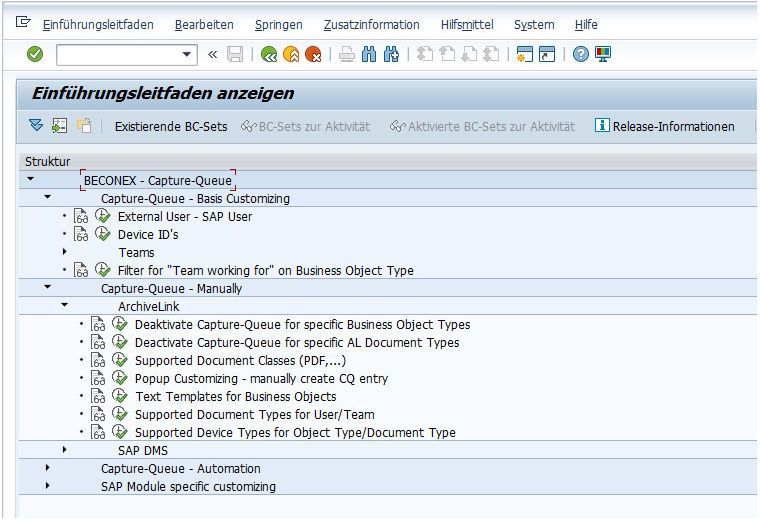Collapse Capture-Queue - Basis Customizing node
The image size is (760, 520).
point(48,197)
